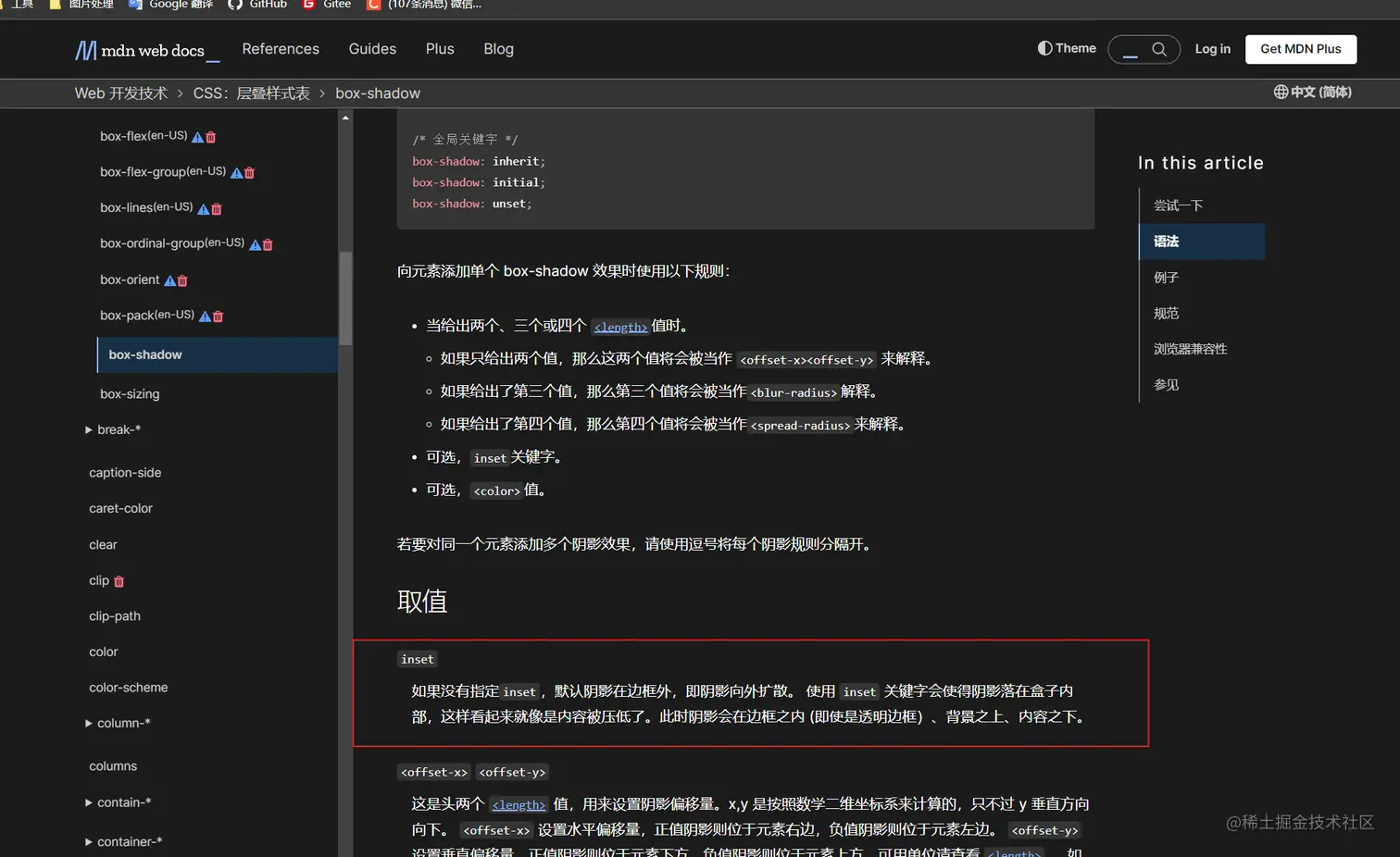Click the warning icon beside box-orient
The width and height of the screenshot is (1400, 857).
169,280
